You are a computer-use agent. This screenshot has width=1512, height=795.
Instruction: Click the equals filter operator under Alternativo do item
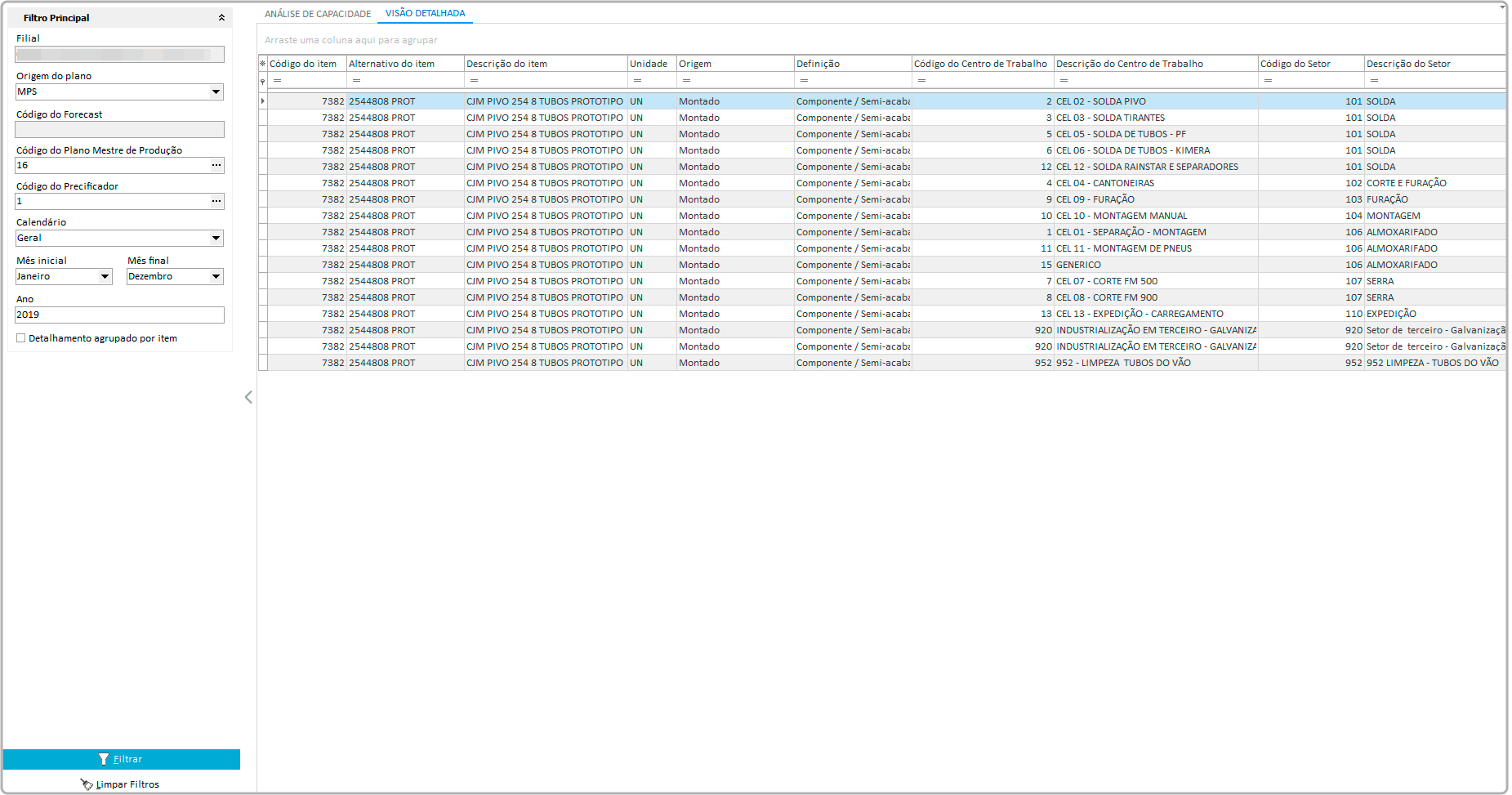pyautogui.click(x=356, y=80)
